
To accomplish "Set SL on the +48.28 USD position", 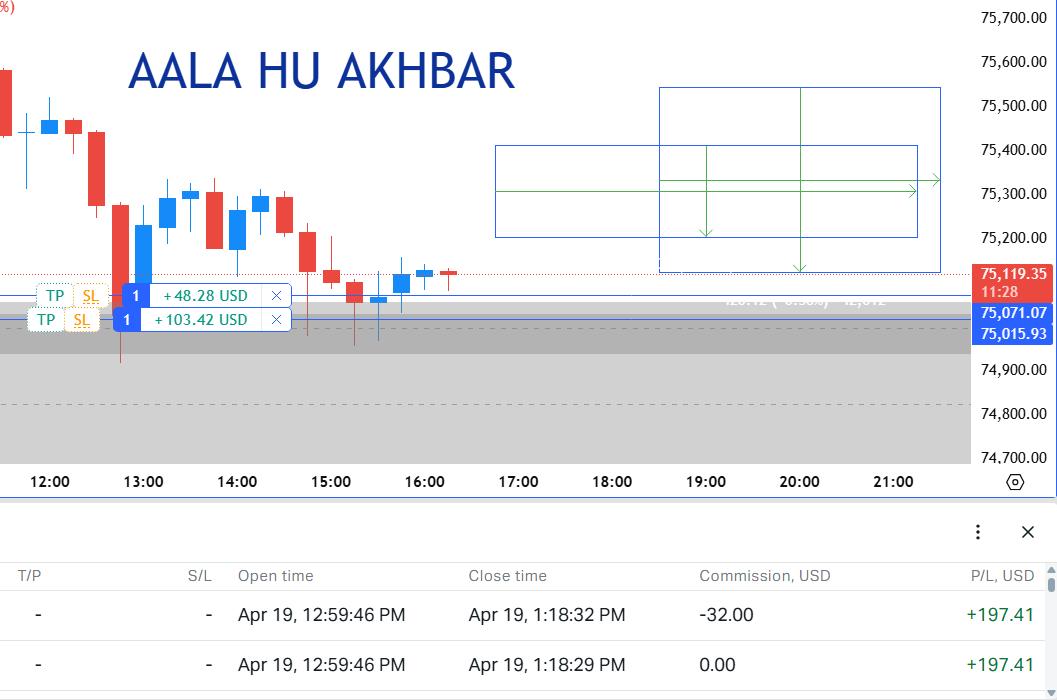I will click(90, 296).
